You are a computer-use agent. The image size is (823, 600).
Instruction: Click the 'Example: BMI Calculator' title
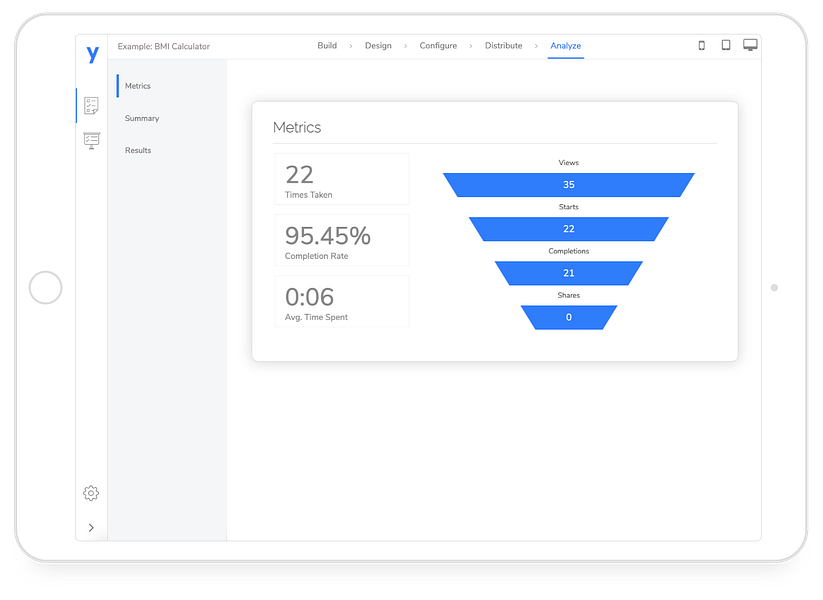[163, 46]
